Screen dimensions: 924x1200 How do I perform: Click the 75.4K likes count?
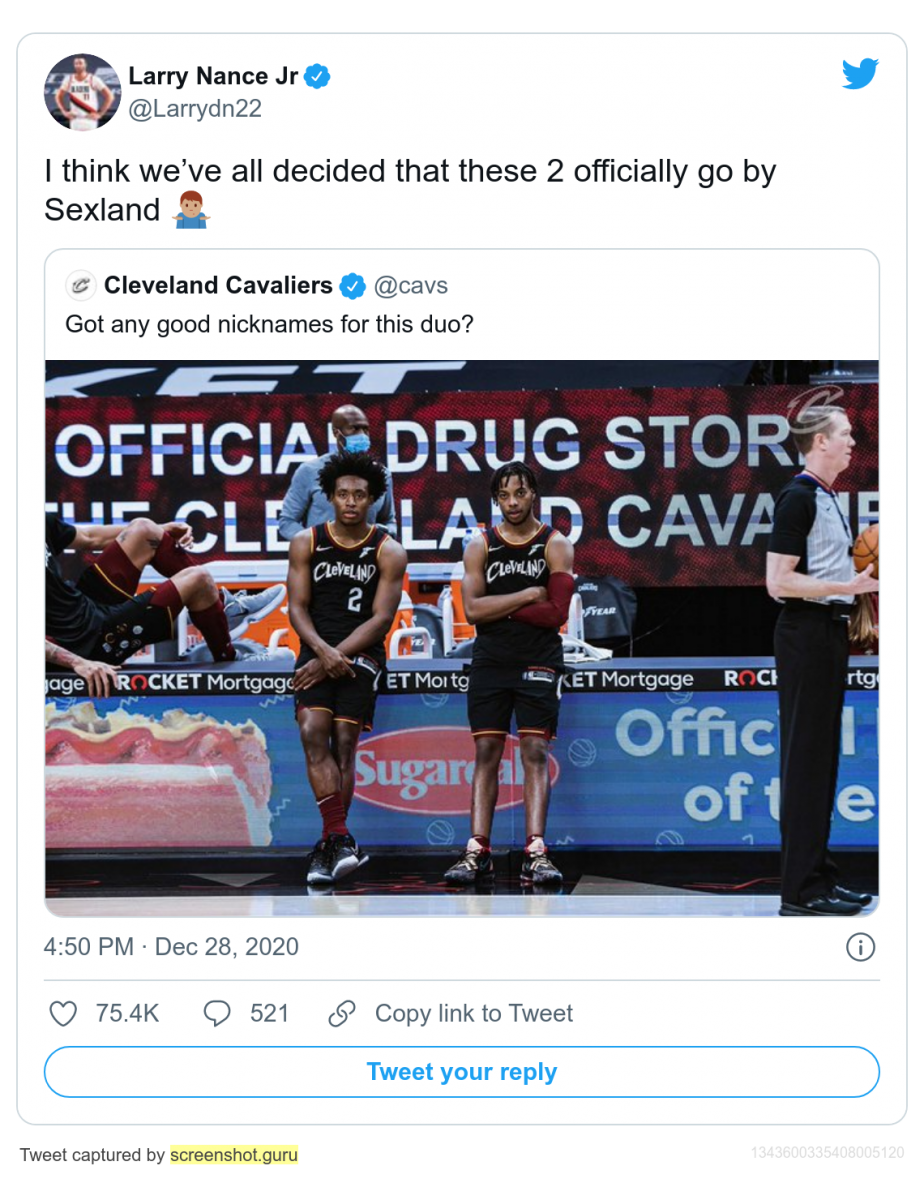point(128,1014)
